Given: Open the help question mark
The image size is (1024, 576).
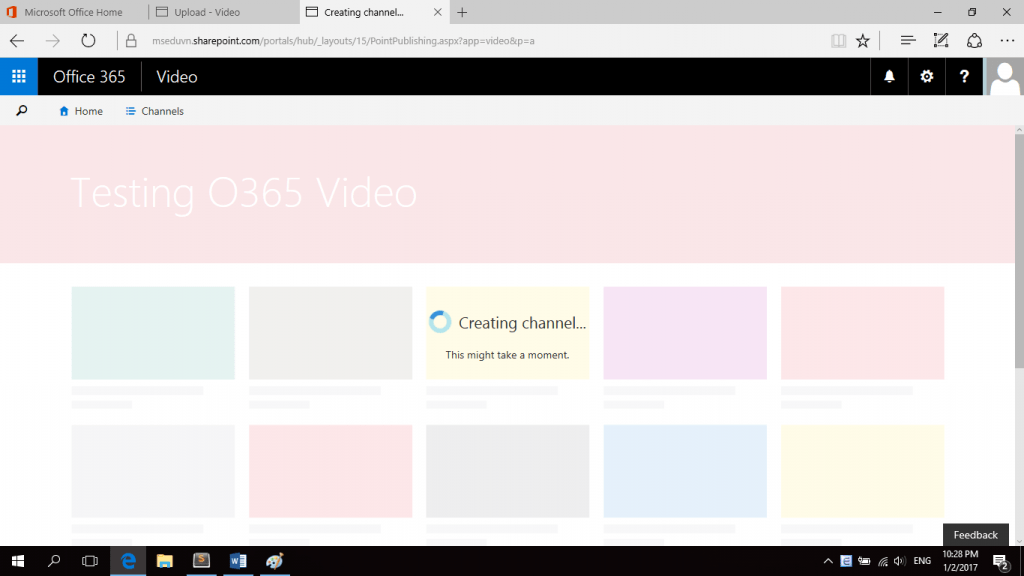Looking at the screenshot, I should coord(964,76).
